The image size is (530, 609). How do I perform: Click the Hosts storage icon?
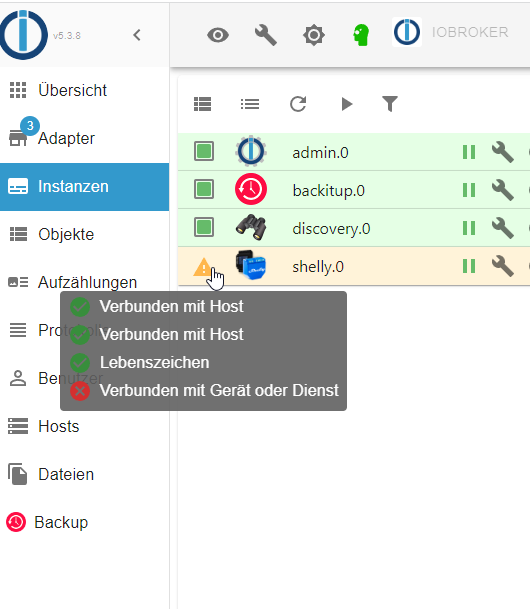tap(18, 426)
